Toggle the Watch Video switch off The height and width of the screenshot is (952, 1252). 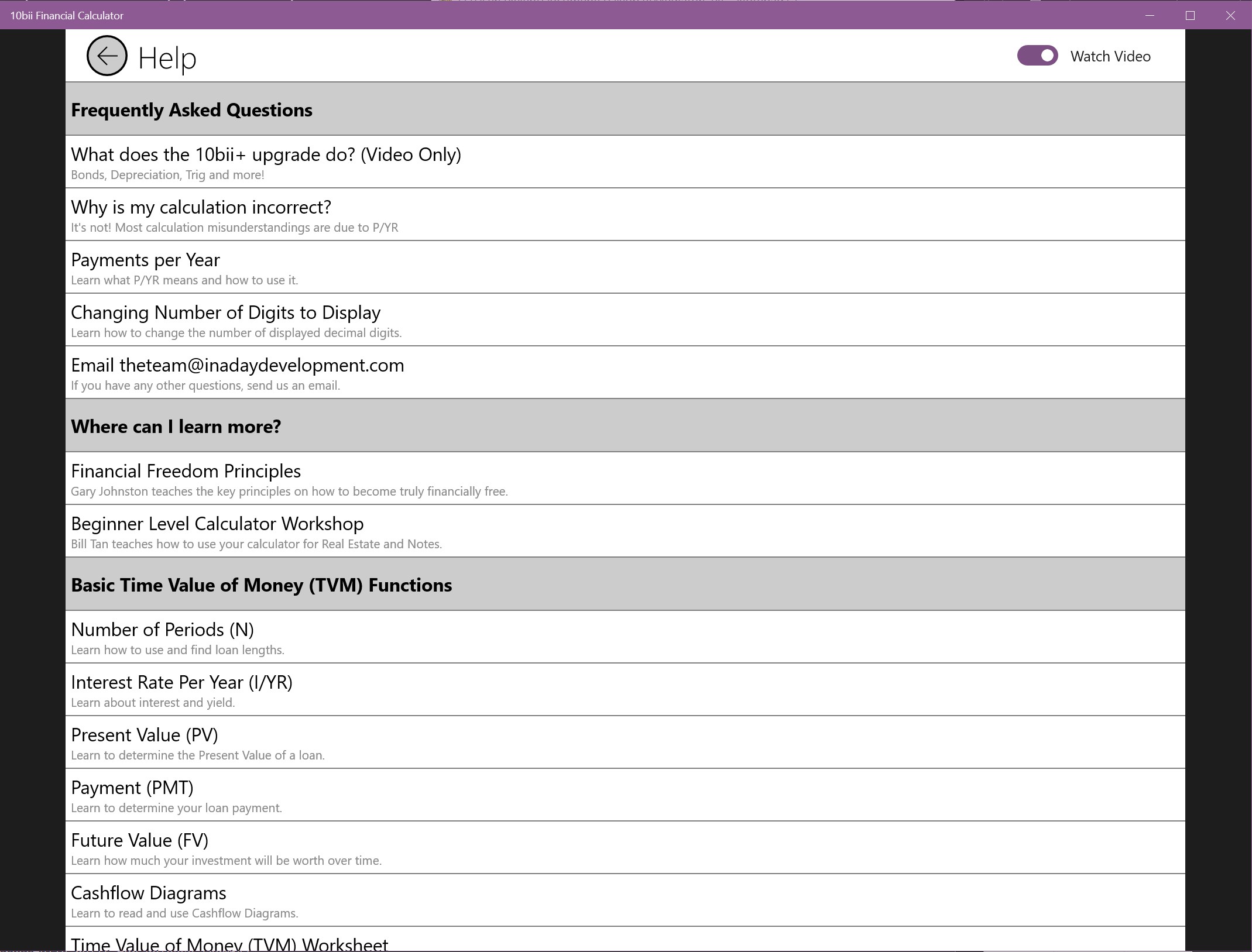pos(1037,56)
